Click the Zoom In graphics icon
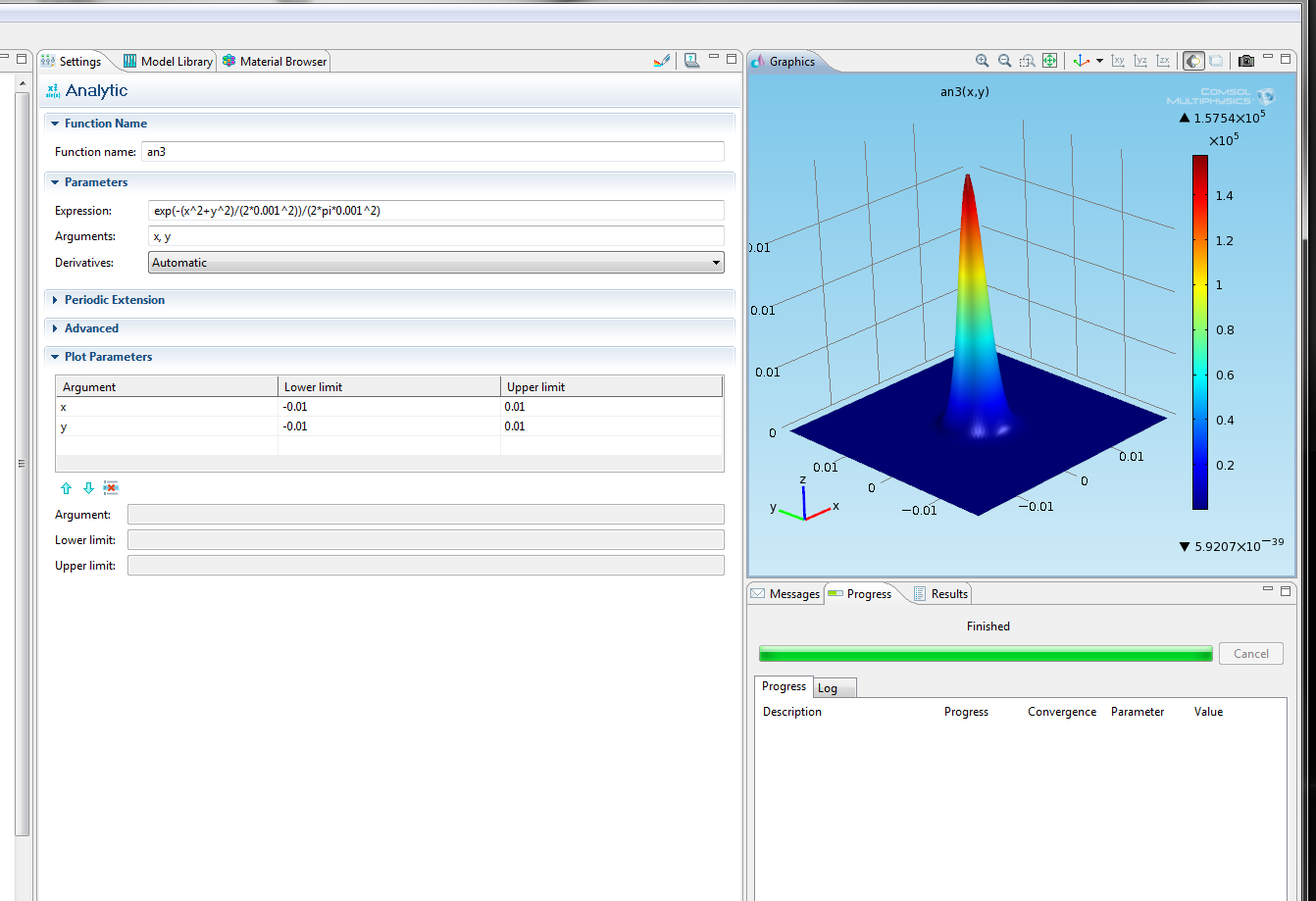Image resolution: width=1316 pixels, height=901 pixels. pyautogui.click(x=982, y=61)
